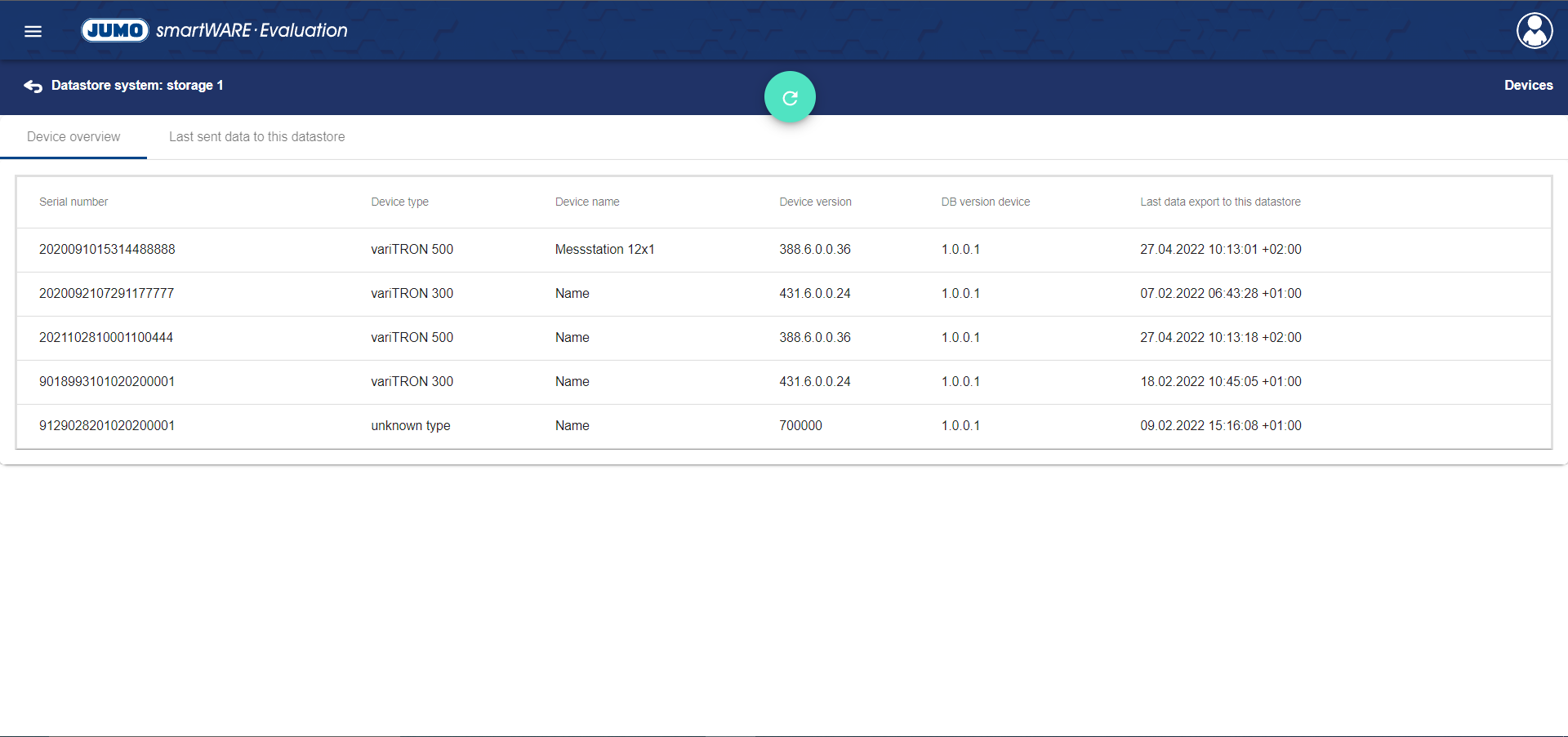Open the hamburger navigation menu

click(33, 31)
